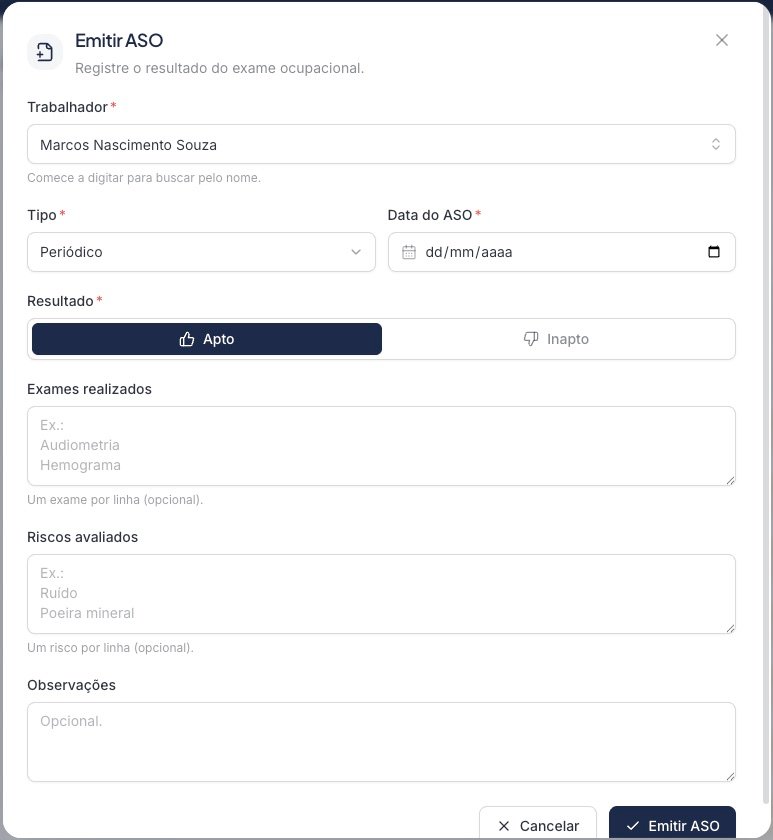Select Inapto as the result
Viewport: 773px width, 840px height.
point(556,339)
